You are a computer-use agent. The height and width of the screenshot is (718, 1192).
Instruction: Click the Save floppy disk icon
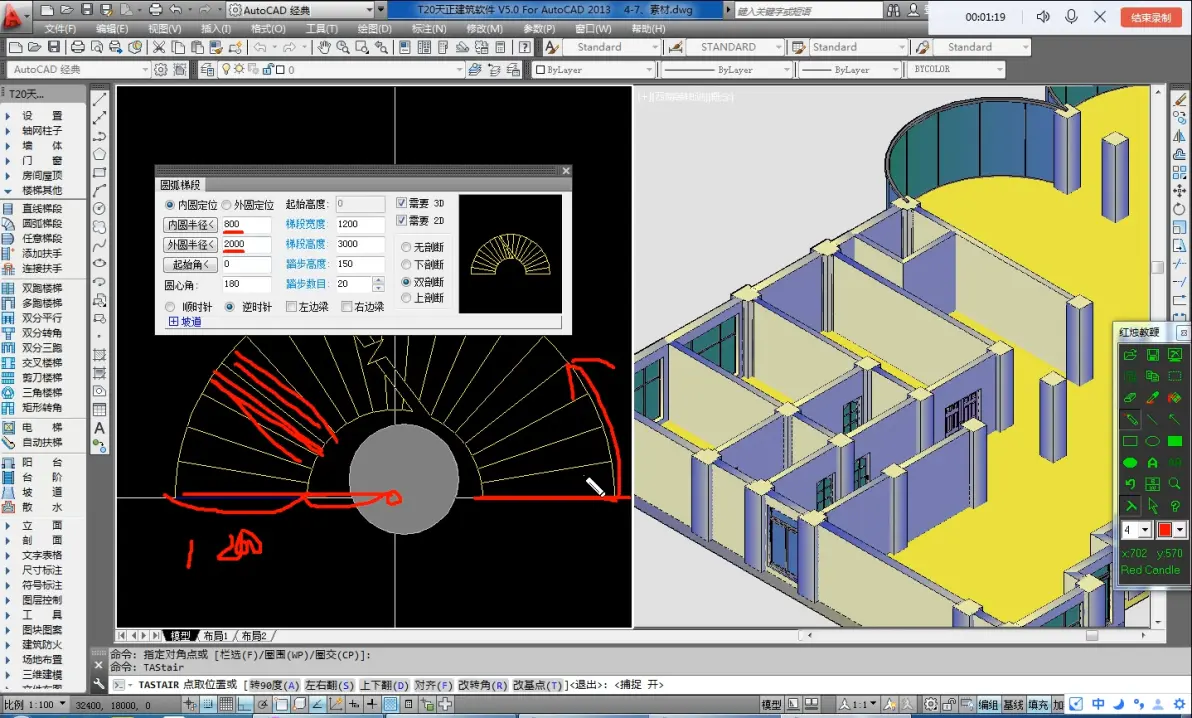pyautogui.click(x=55, y=48)
